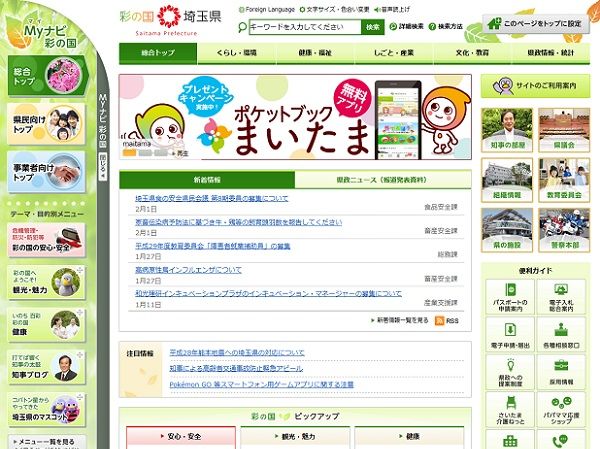Switch to 県政ニュース(報道発表資料) tab

383,180
